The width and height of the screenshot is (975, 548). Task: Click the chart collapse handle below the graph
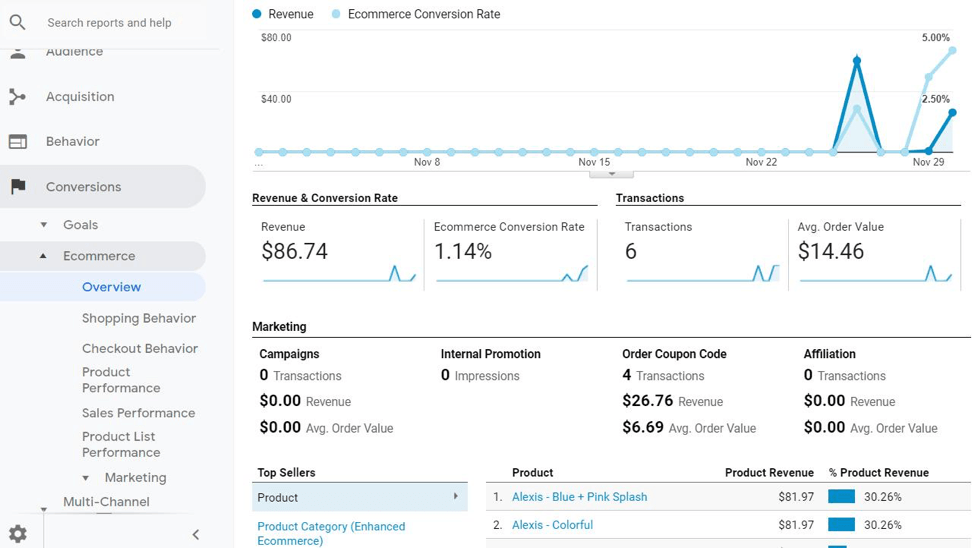pos(604,174)
